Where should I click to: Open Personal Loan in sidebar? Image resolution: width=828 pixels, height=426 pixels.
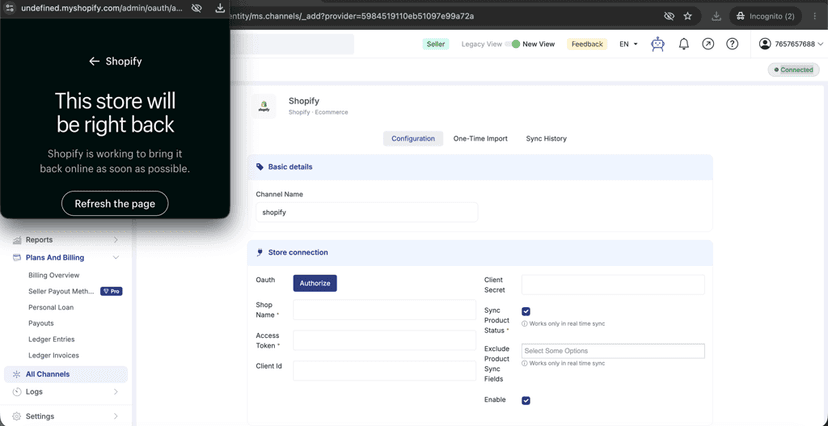[51, 307]
